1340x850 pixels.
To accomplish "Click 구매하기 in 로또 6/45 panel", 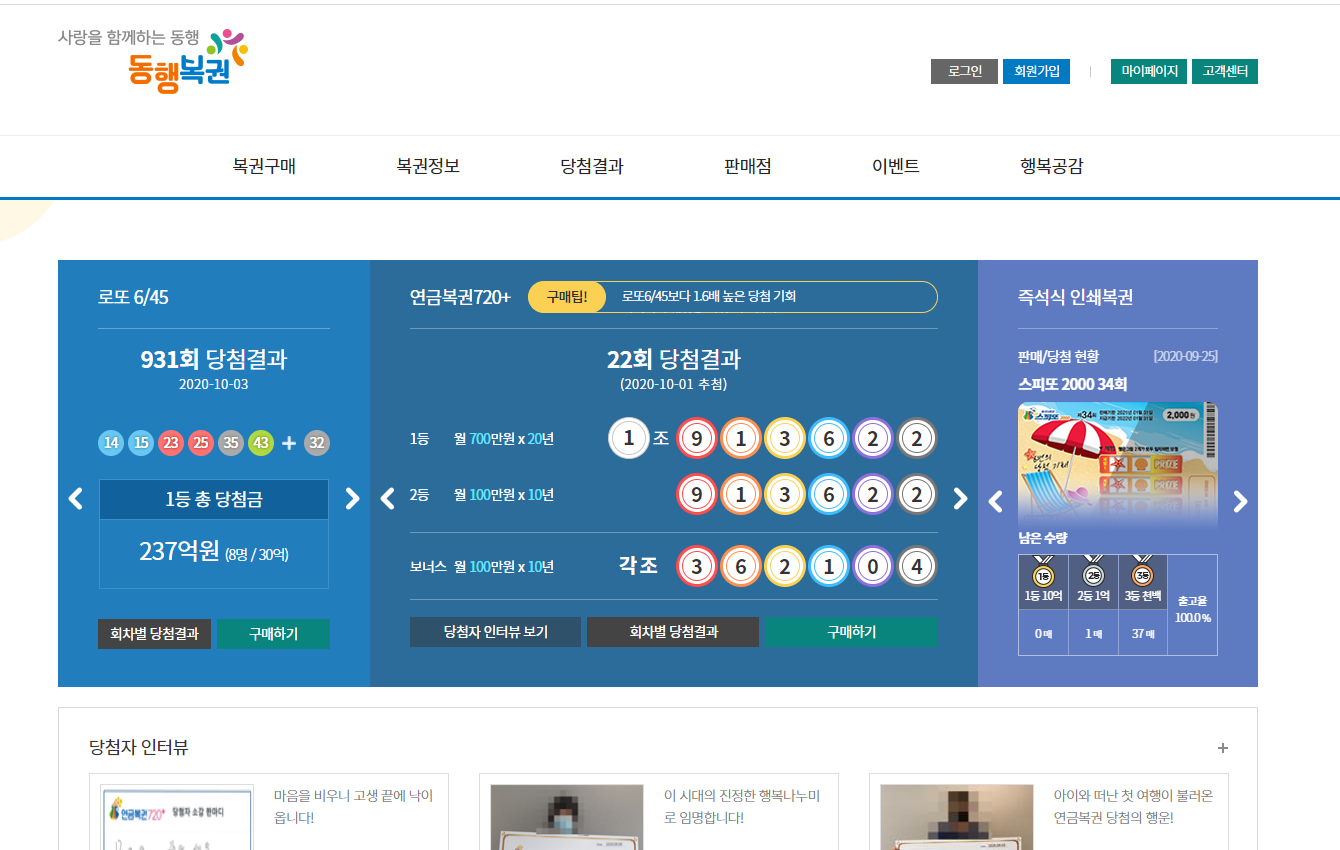I will pyautogui.click(x=273, y=634).
